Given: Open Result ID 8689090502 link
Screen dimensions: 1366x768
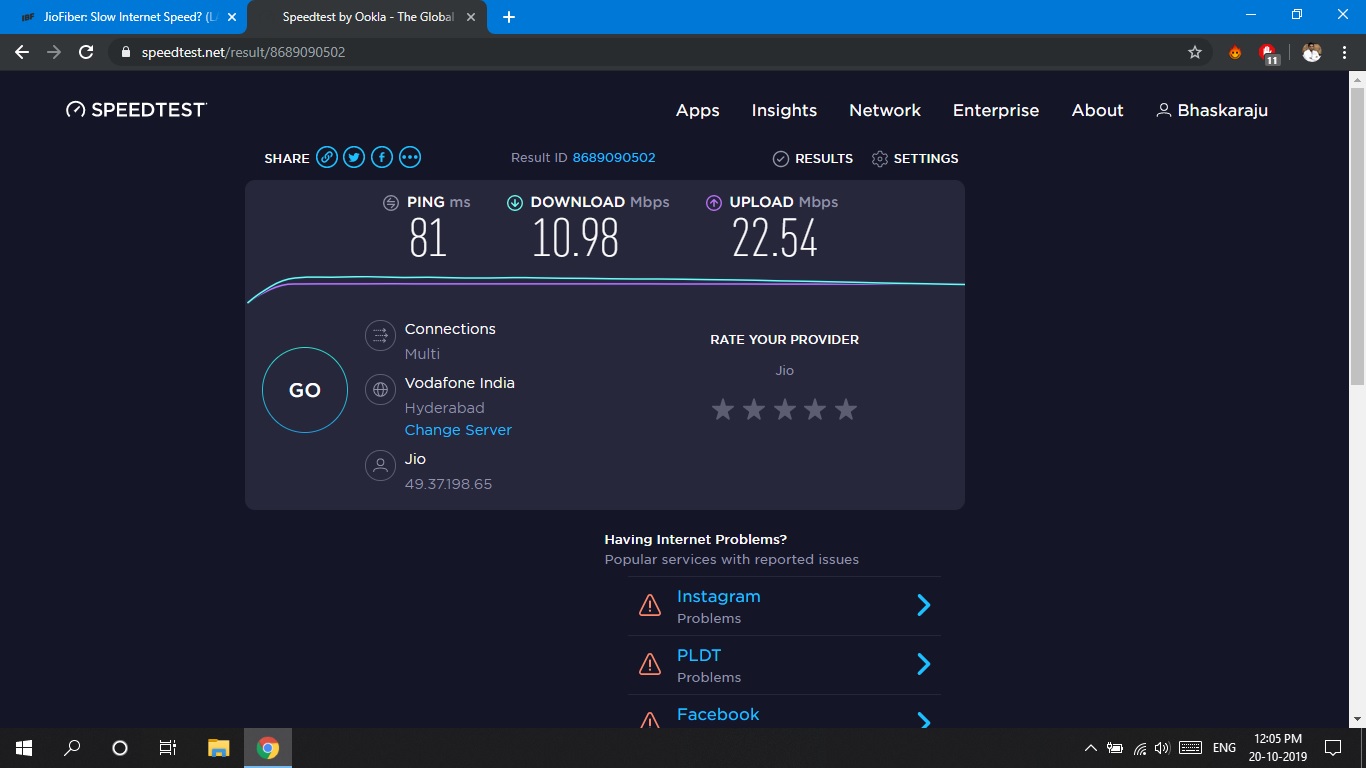Looking at the screenshot, I should pyautogui.click(x=614, y=158).
